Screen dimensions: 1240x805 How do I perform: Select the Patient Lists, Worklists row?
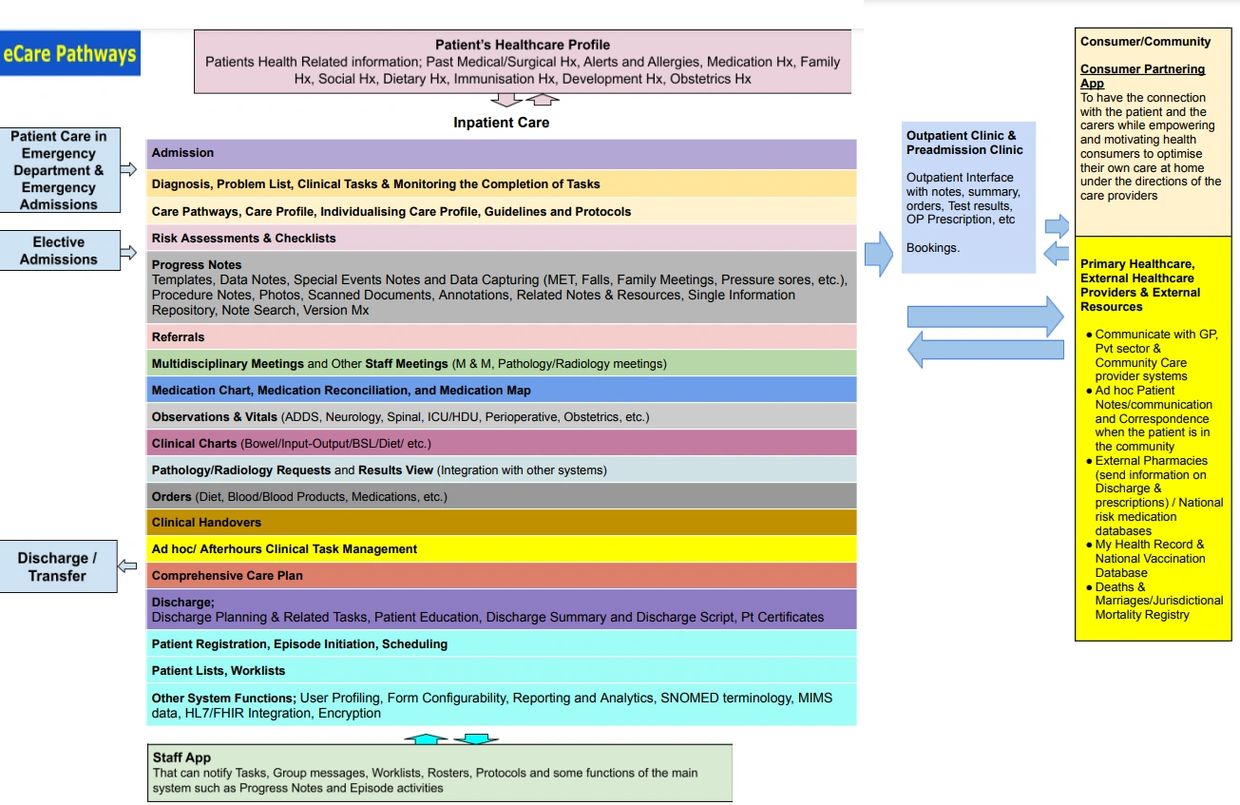[x=501, y=670]
